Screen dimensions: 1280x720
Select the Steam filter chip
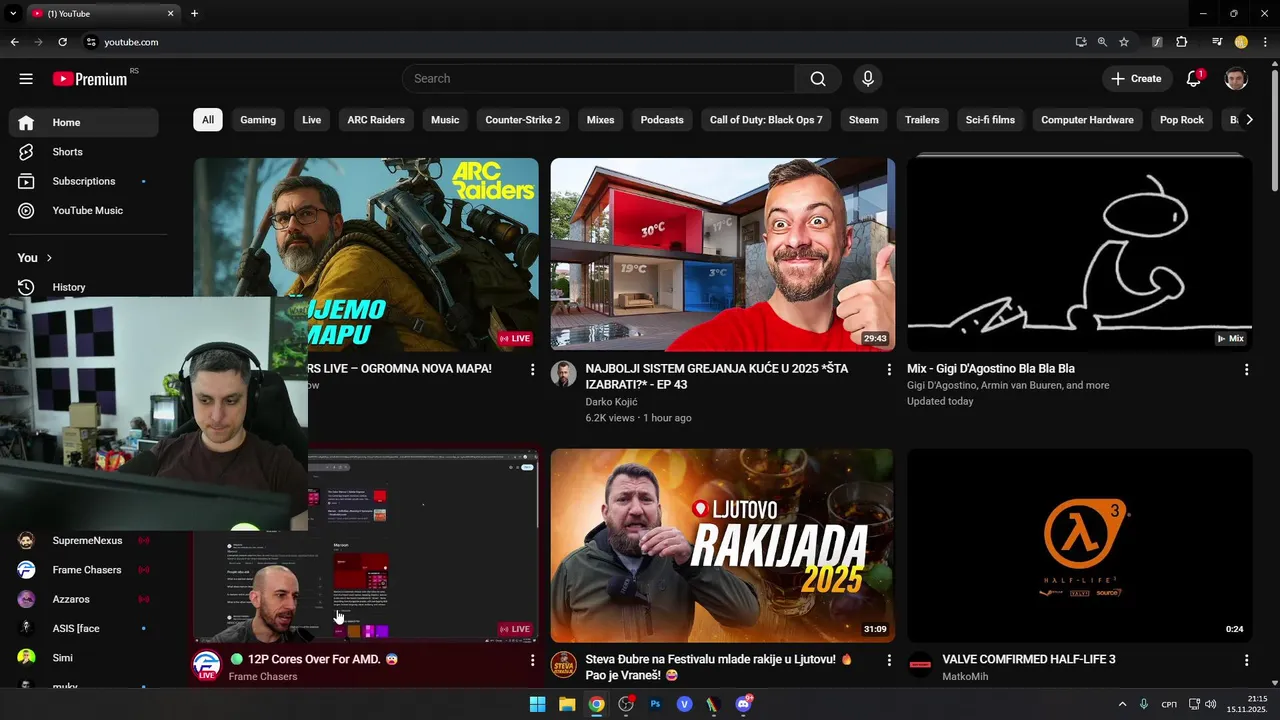click(864, 120)
